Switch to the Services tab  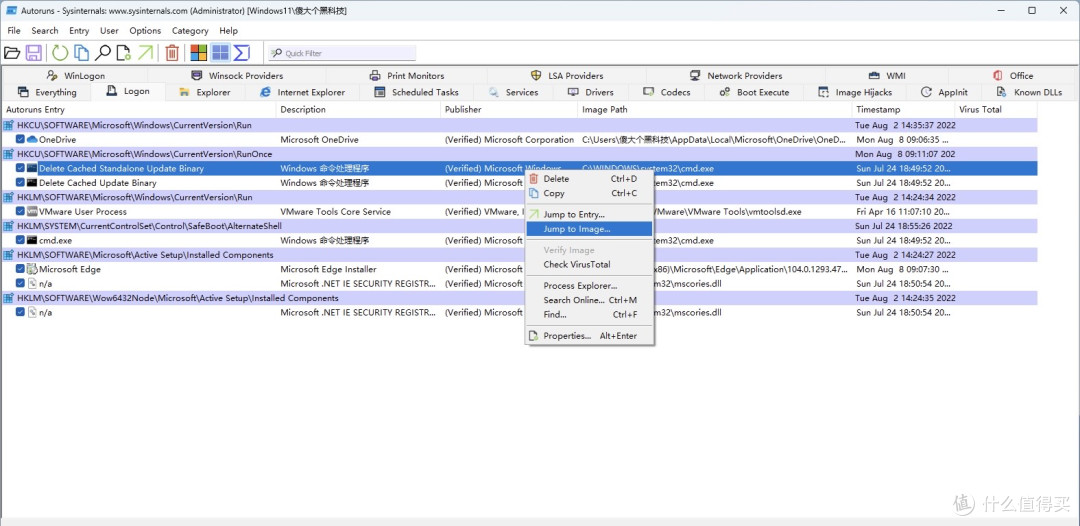click(x=513, y=92)
